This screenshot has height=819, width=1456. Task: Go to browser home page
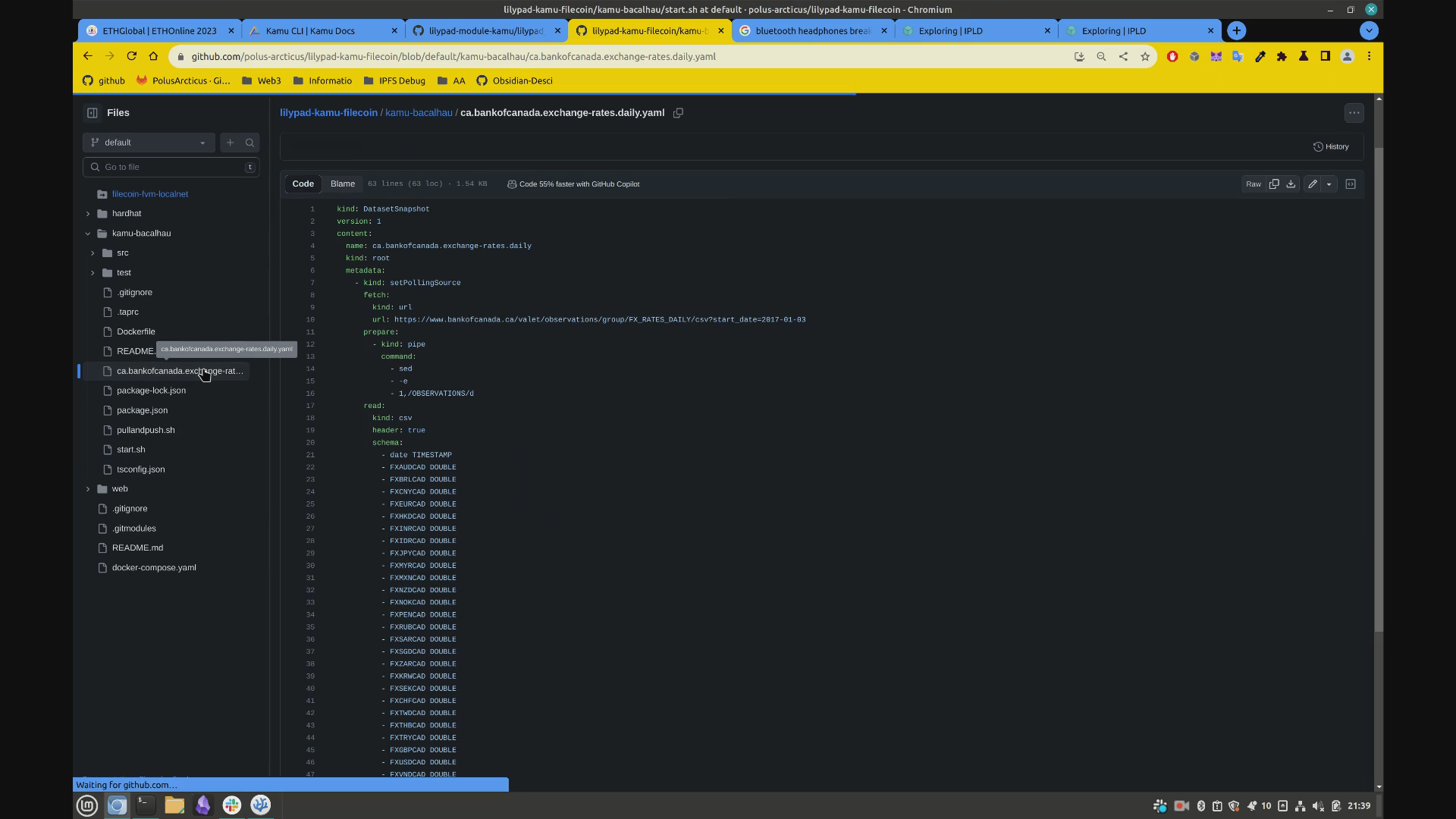(153, 56)
